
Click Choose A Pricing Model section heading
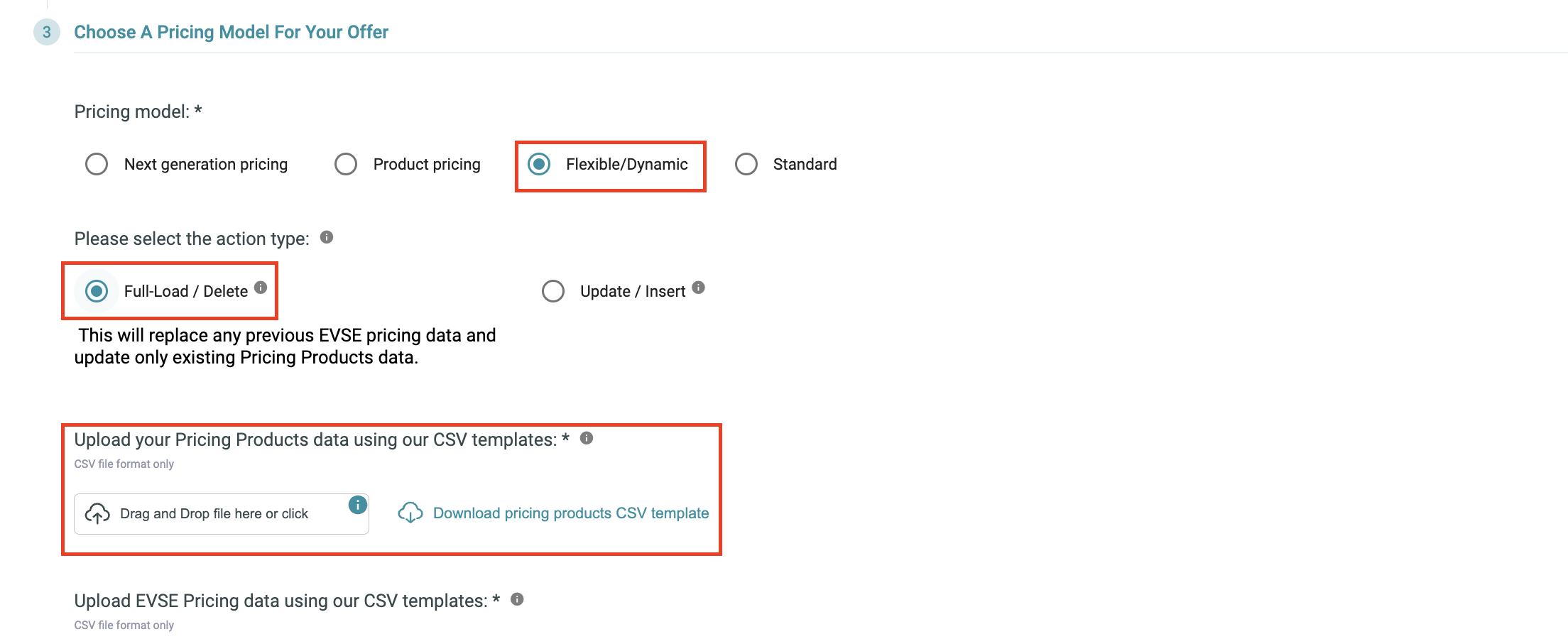232,32
